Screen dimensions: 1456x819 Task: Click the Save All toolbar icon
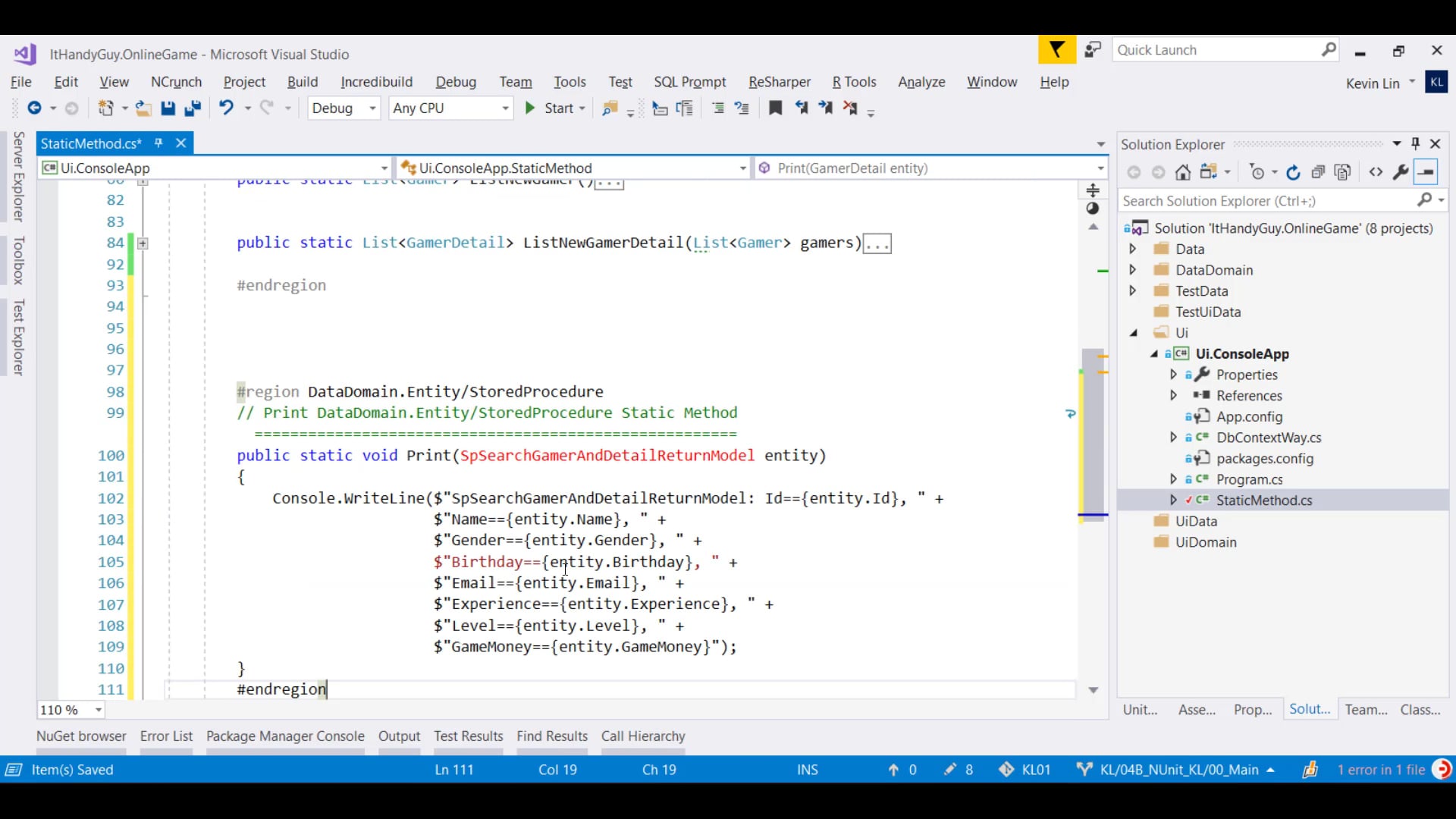[x=193, y=108]
